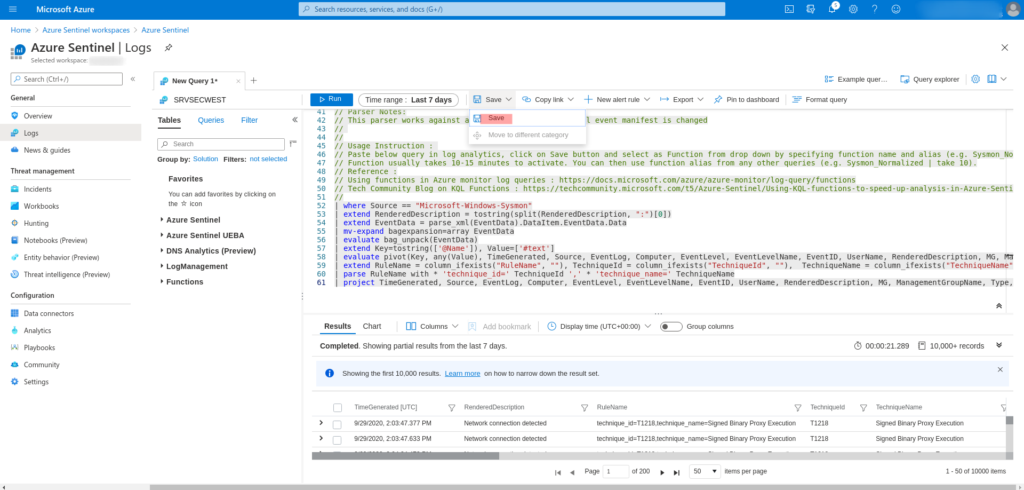The height and width of the screenshot is (490, 1024).
Task: Expand the 2:03:47.377 PM result row
Action: 321,423
